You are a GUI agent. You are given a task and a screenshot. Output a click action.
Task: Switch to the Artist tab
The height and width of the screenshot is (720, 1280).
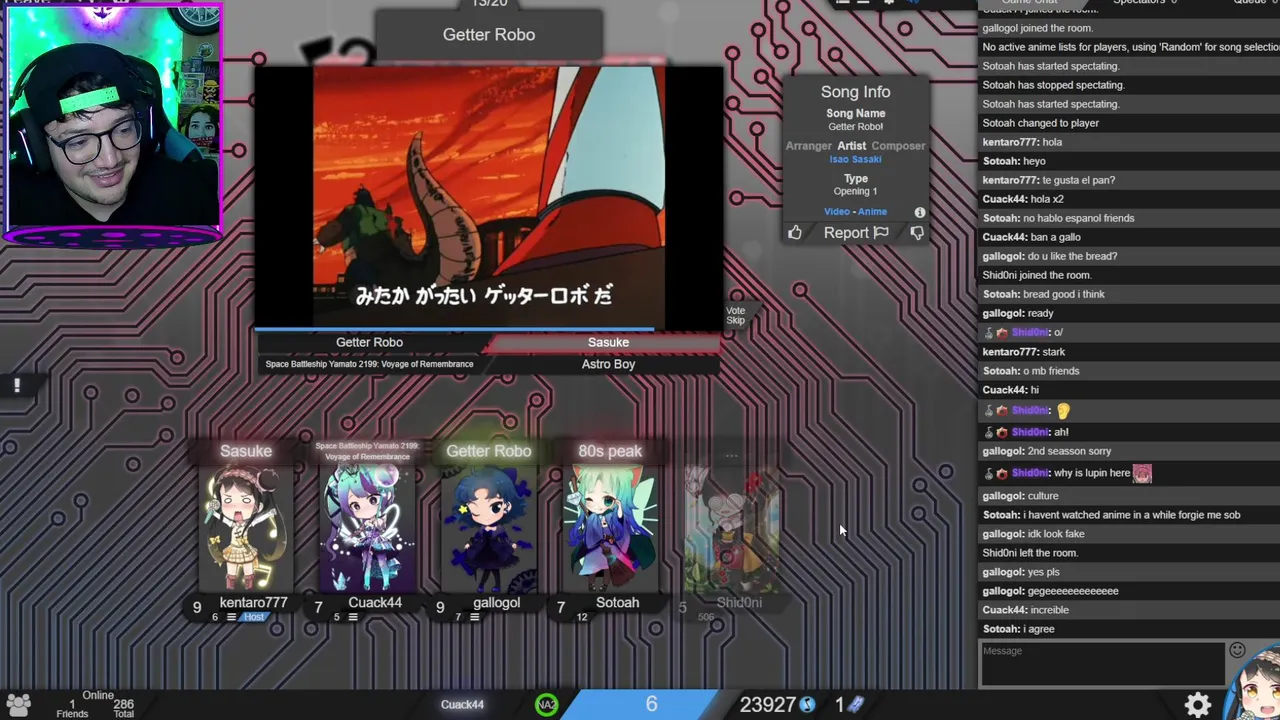(x=852, y=146)
